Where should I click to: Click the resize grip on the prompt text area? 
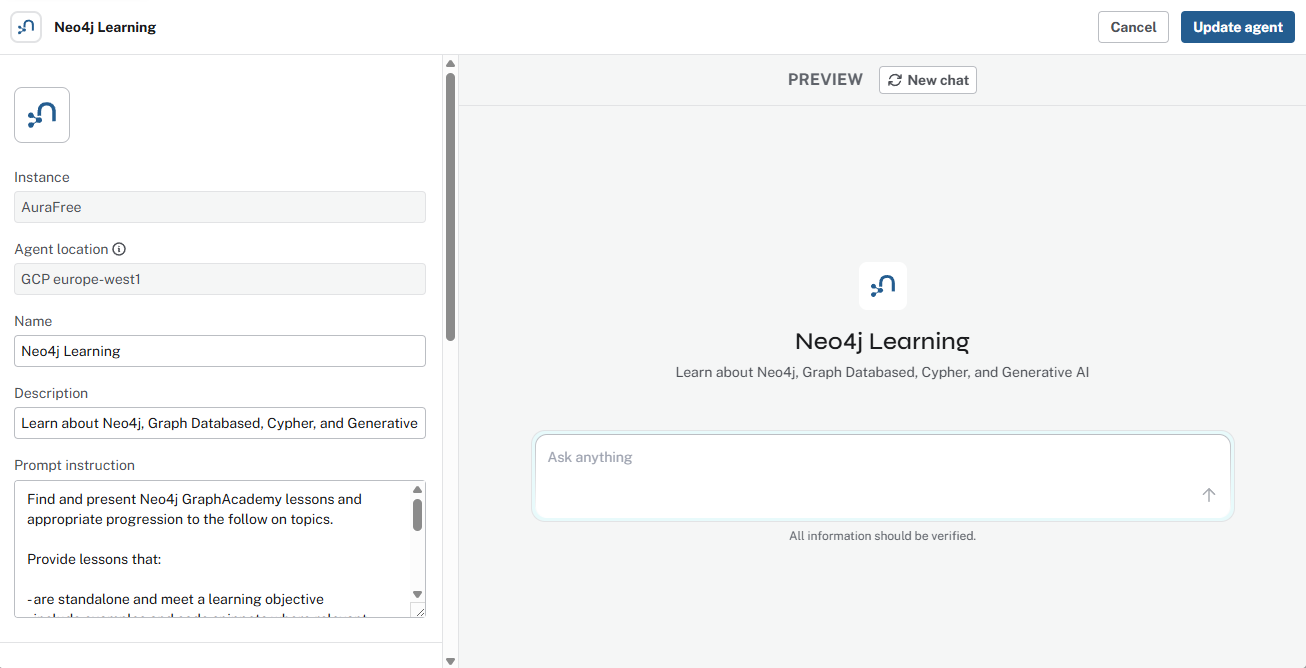pos(418,610)
